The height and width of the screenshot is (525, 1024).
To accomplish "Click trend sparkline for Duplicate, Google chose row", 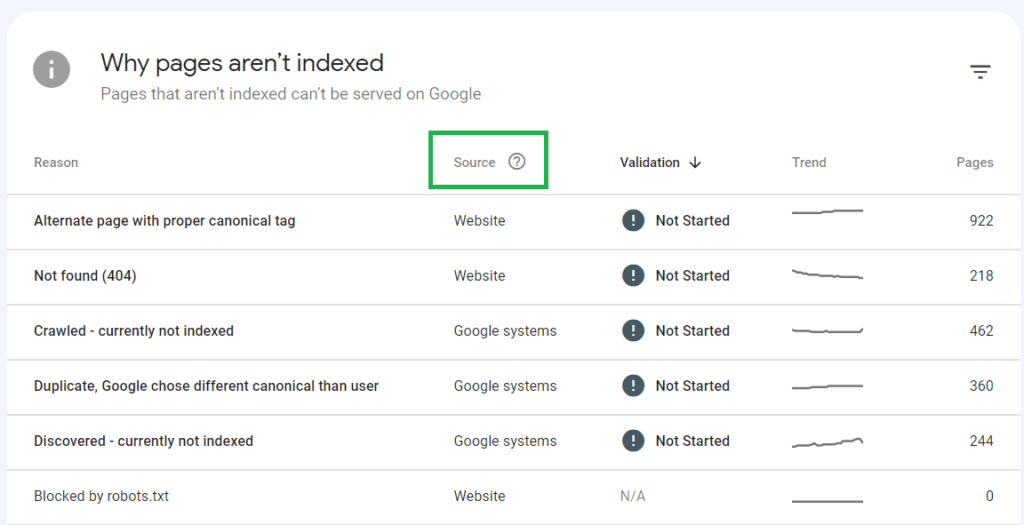I will pyautogui.click(x=827, y=387).
